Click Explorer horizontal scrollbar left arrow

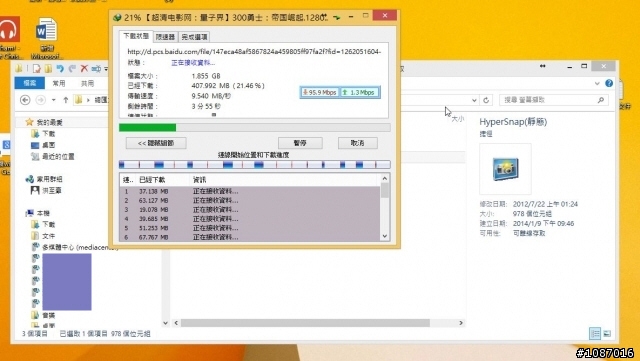176,323
